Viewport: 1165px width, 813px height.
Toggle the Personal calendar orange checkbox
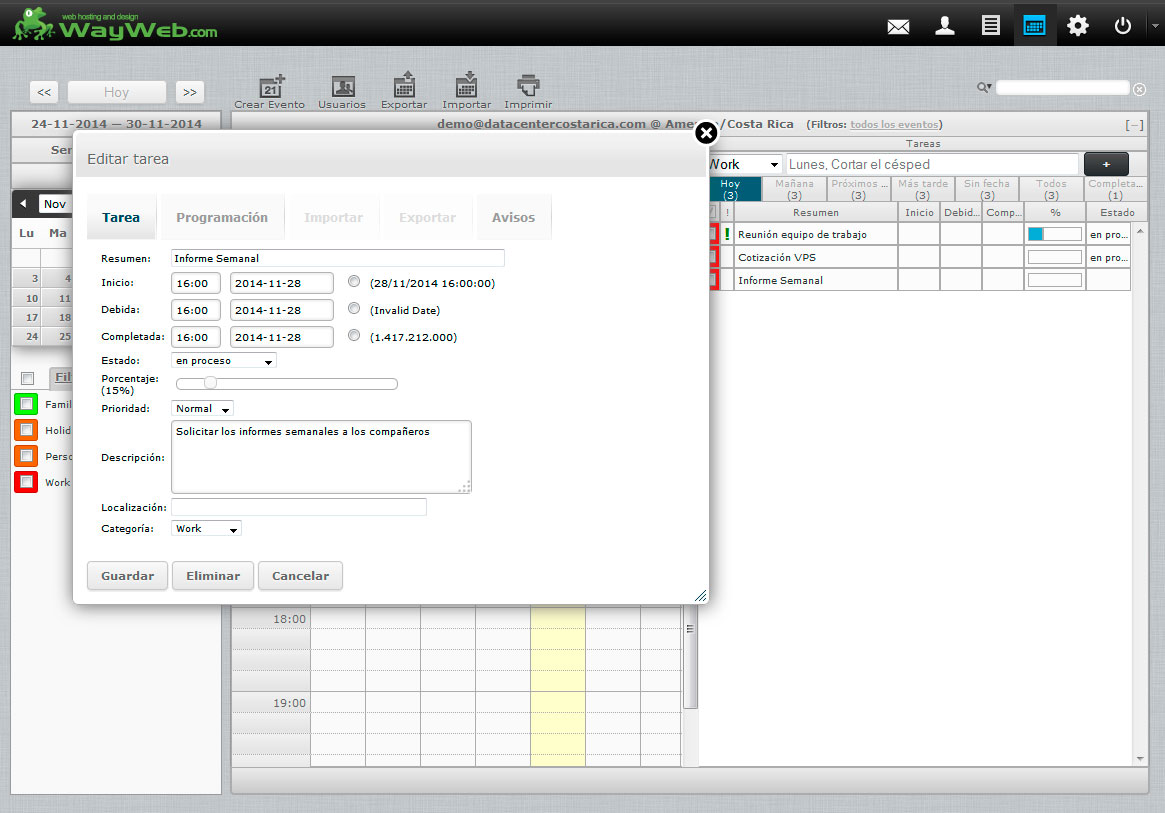[x=26, y=456]
